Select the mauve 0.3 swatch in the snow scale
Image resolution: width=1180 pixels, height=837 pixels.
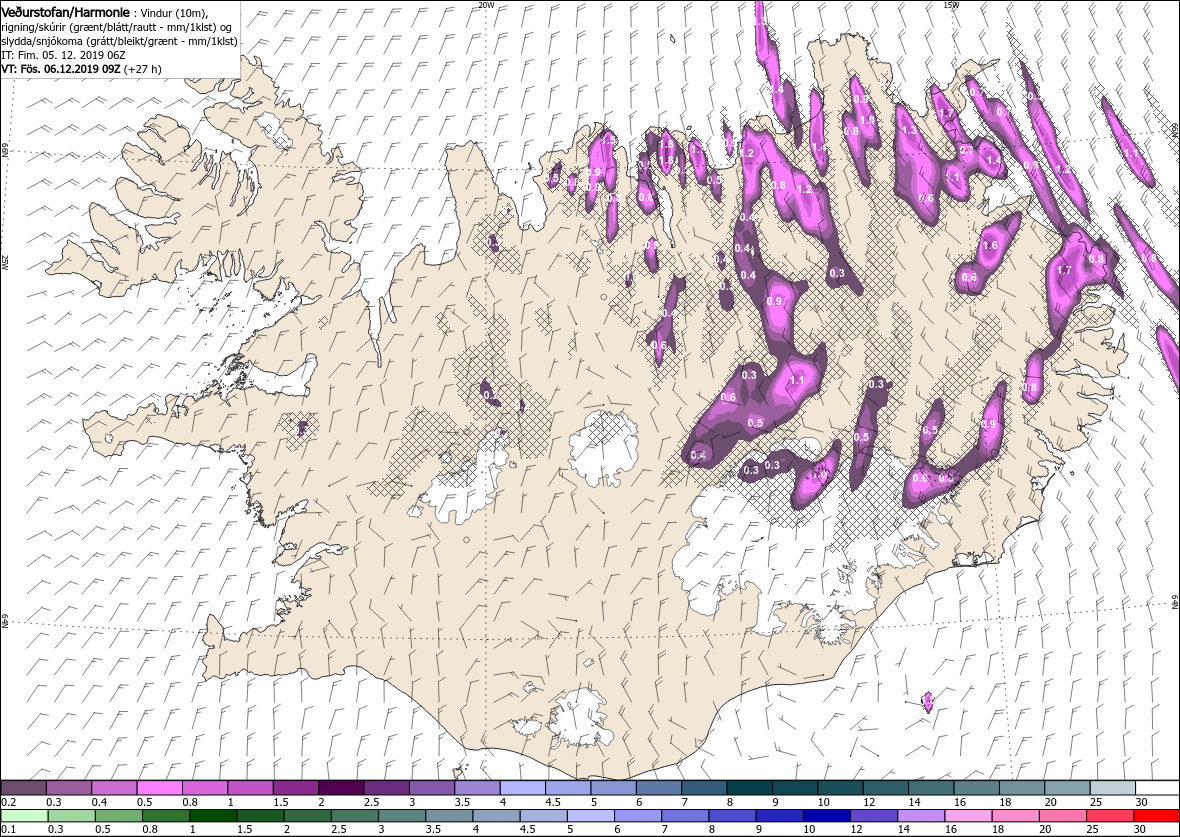(x=69, y=788)
